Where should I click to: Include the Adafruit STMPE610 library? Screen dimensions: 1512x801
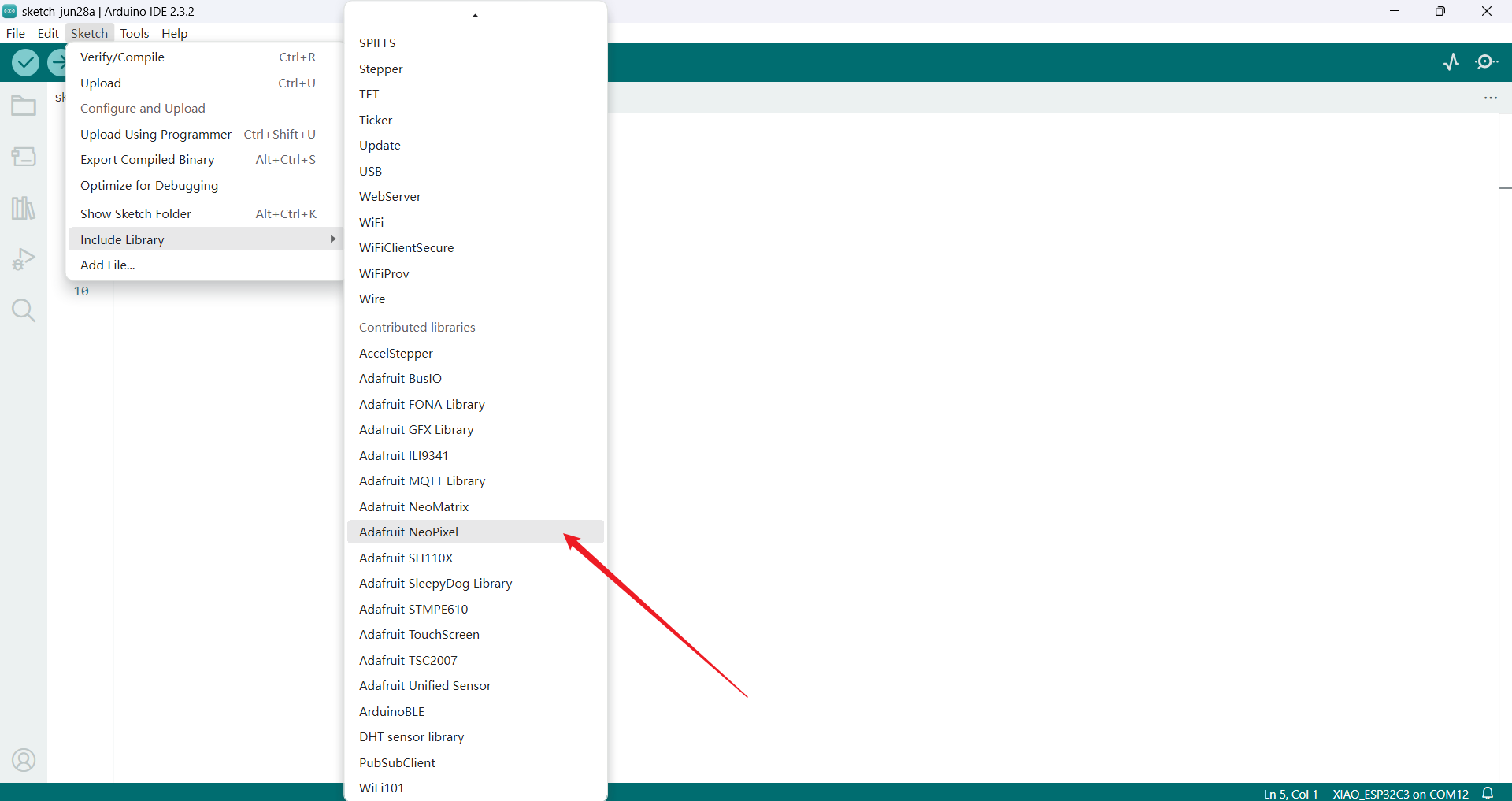476,610
